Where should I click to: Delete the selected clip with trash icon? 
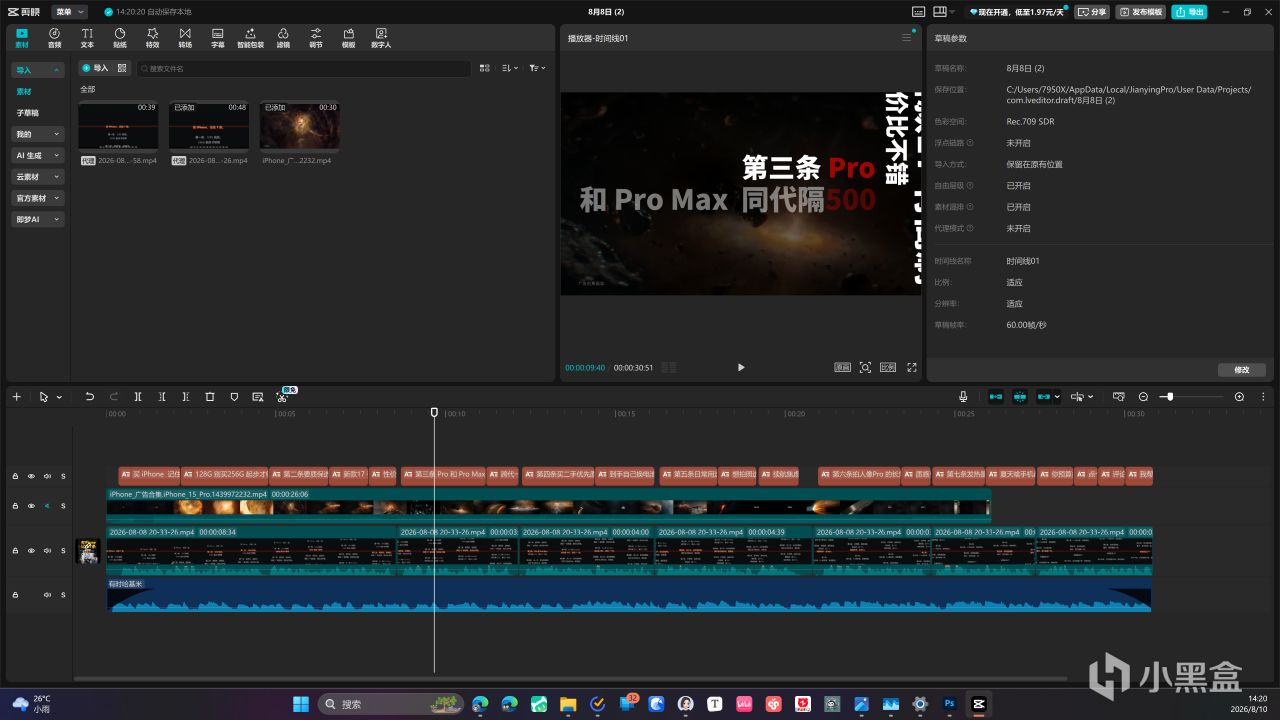[210, 397]
